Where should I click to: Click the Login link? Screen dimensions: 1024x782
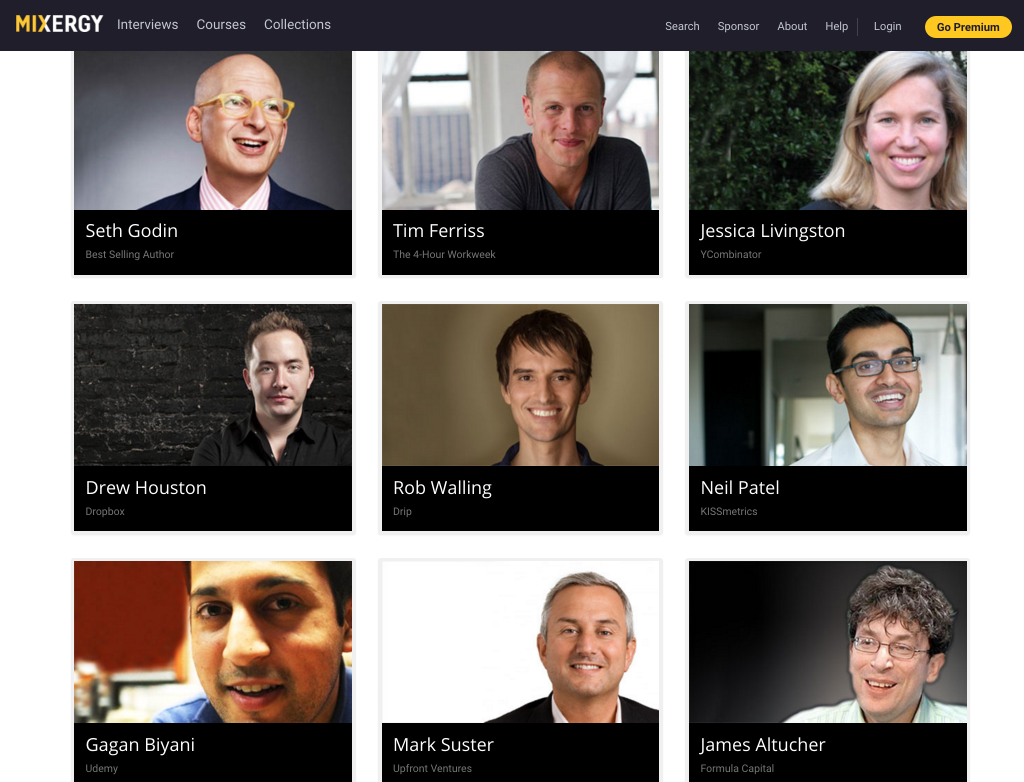pos(888,26)
